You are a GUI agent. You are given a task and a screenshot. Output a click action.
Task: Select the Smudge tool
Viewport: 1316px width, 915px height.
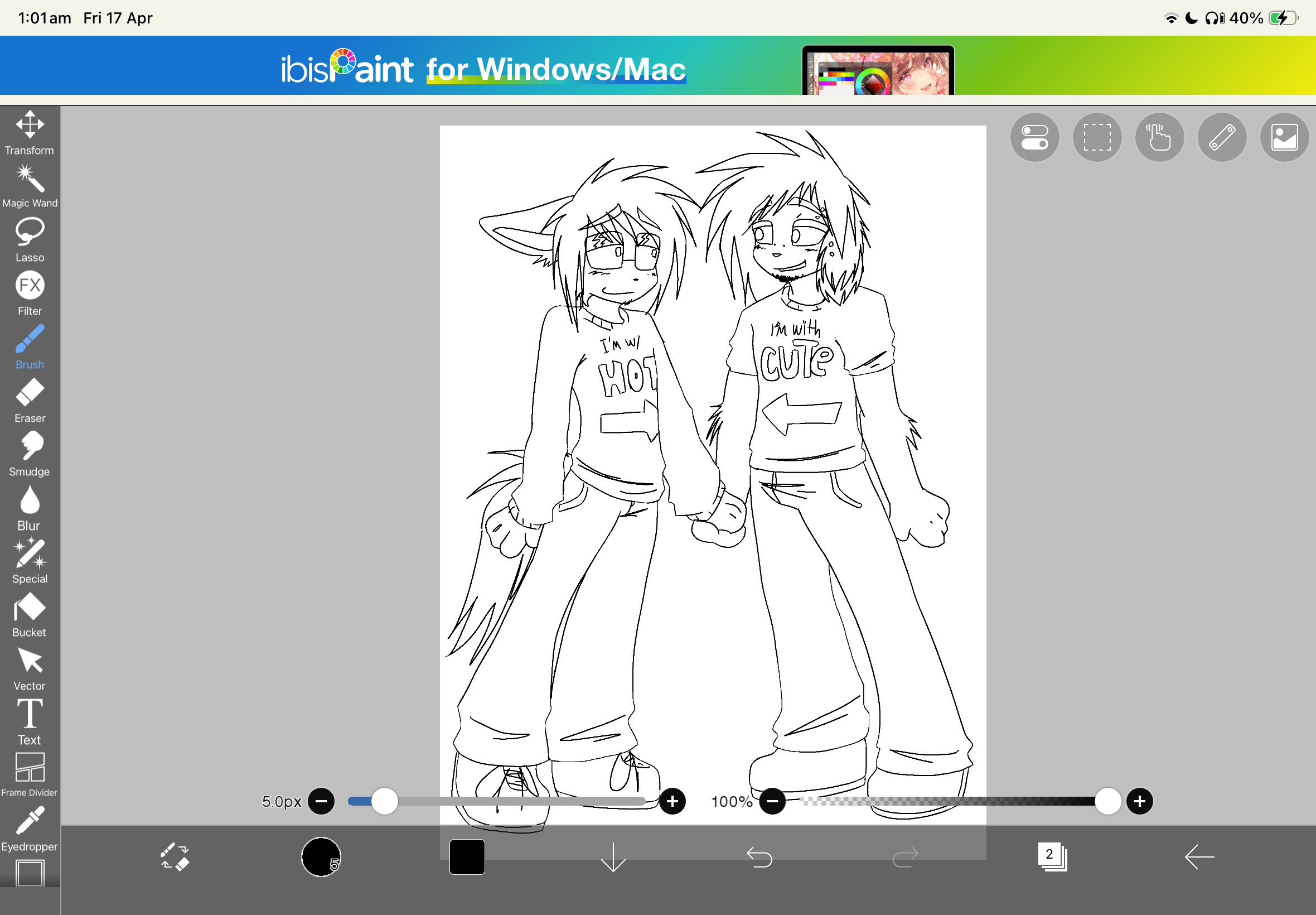click(29, 454)
